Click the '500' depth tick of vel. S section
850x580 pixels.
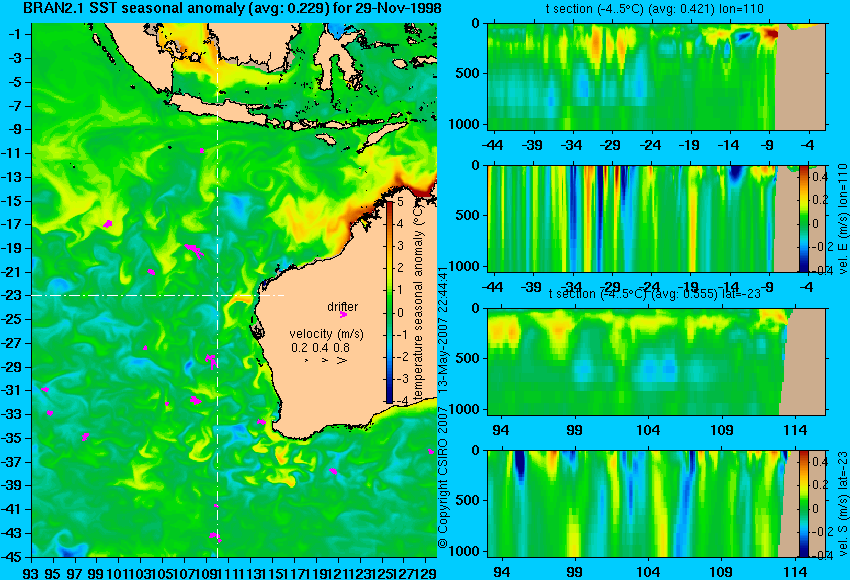click(x=468, y=500)
